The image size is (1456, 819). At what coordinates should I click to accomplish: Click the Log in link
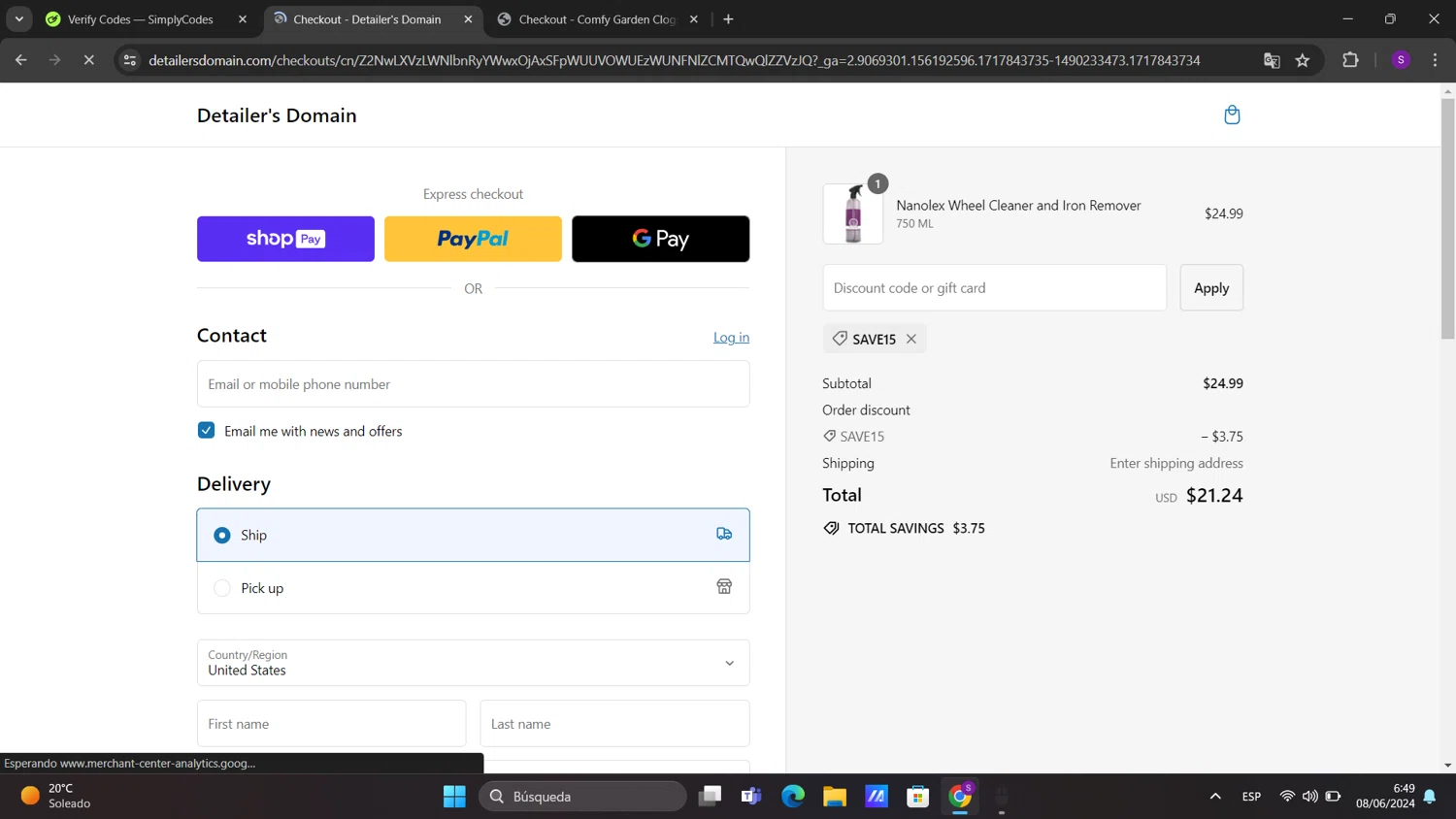click(x=731, y=338)
